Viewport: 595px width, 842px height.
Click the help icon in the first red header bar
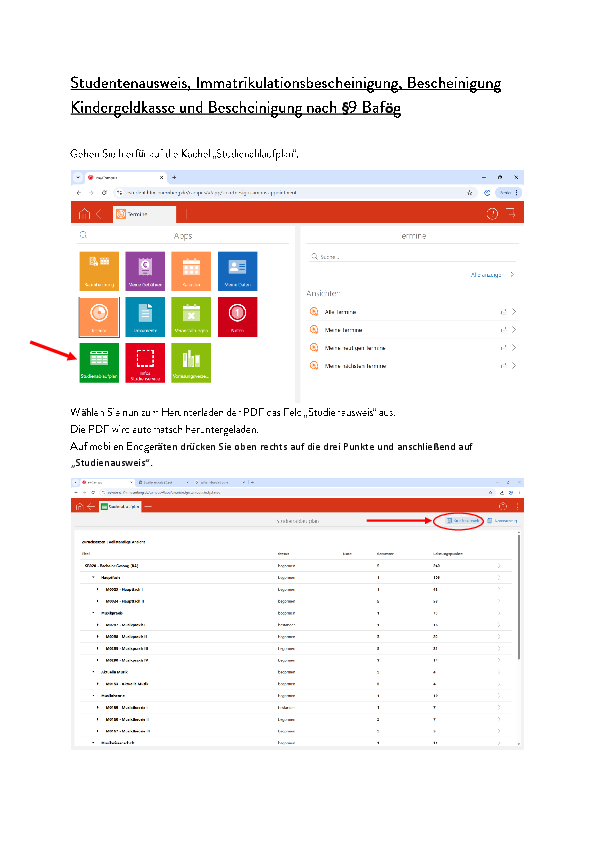[x=492, y=214]
